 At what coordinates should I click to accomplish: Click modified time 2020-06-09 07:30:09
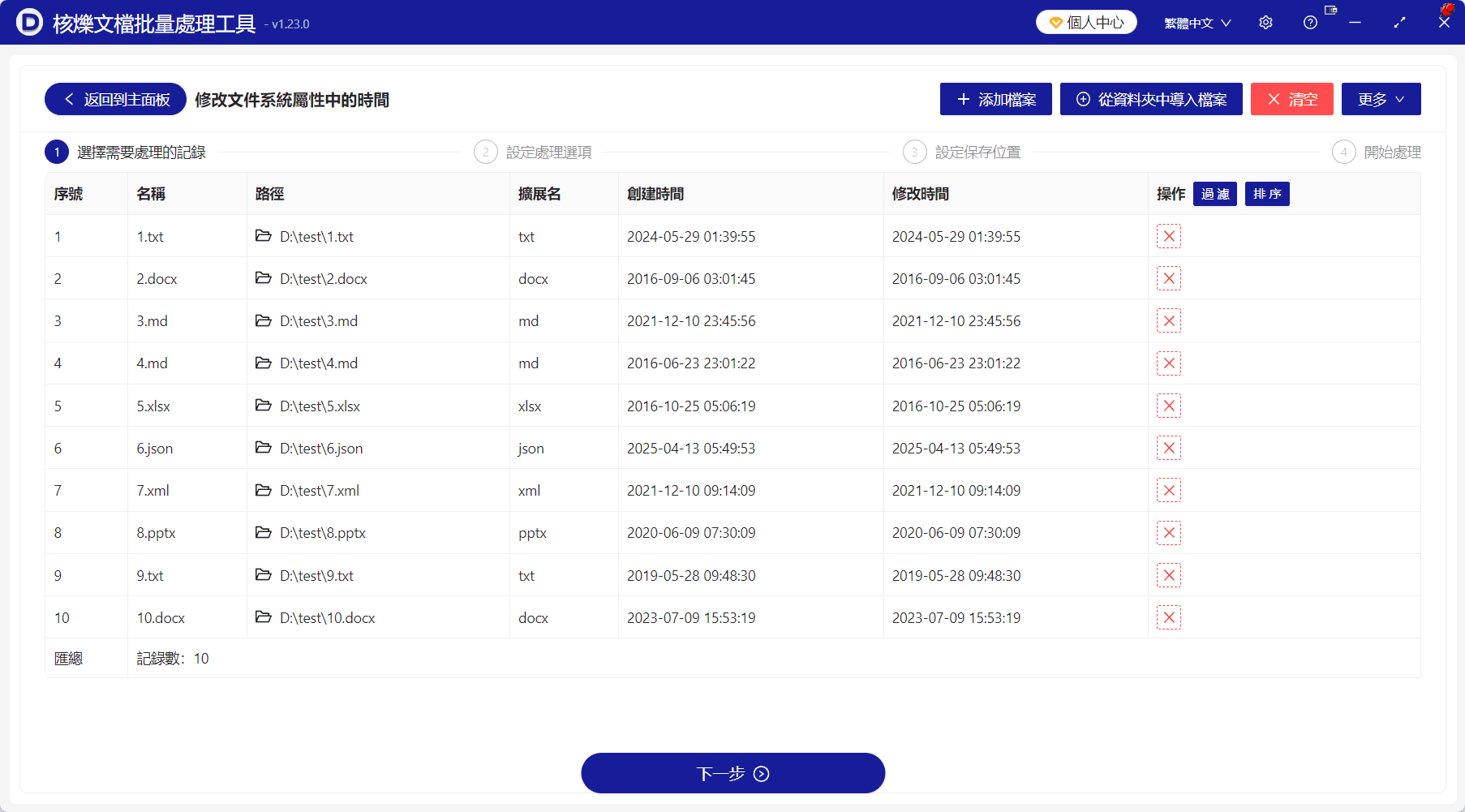(x=956, y=533)
